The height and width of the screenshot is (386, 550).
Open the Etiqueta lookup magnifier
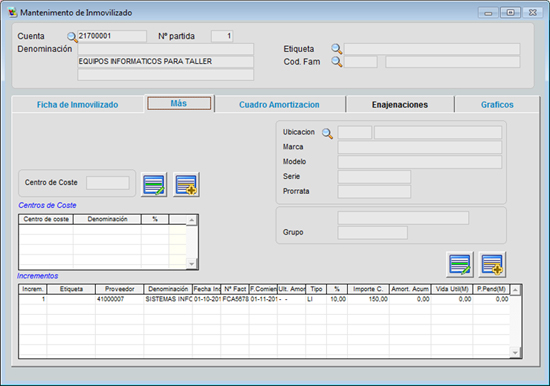[336, 49]
